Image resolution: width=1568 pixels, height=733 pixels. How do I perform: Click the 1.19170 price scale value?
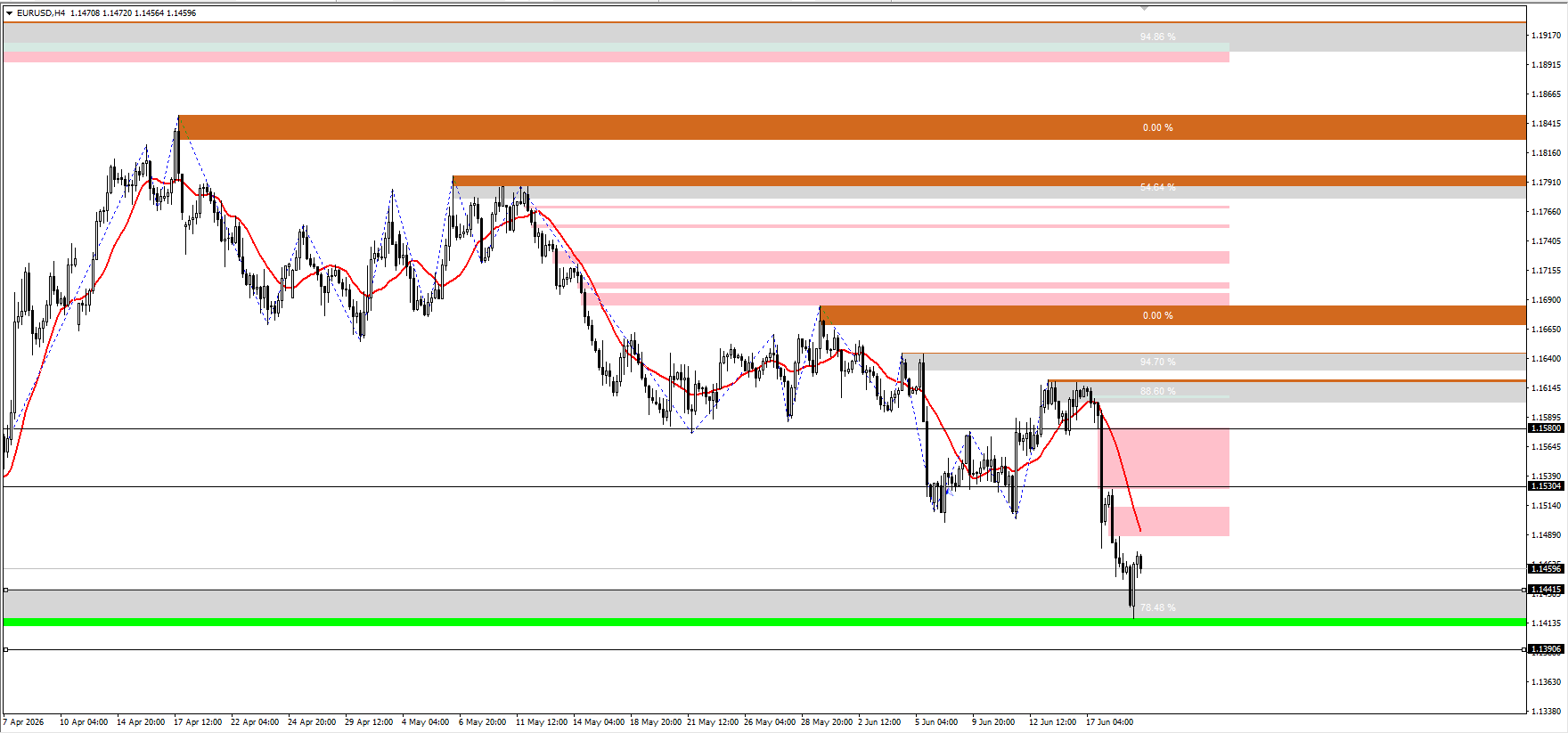coord(1547,36)
